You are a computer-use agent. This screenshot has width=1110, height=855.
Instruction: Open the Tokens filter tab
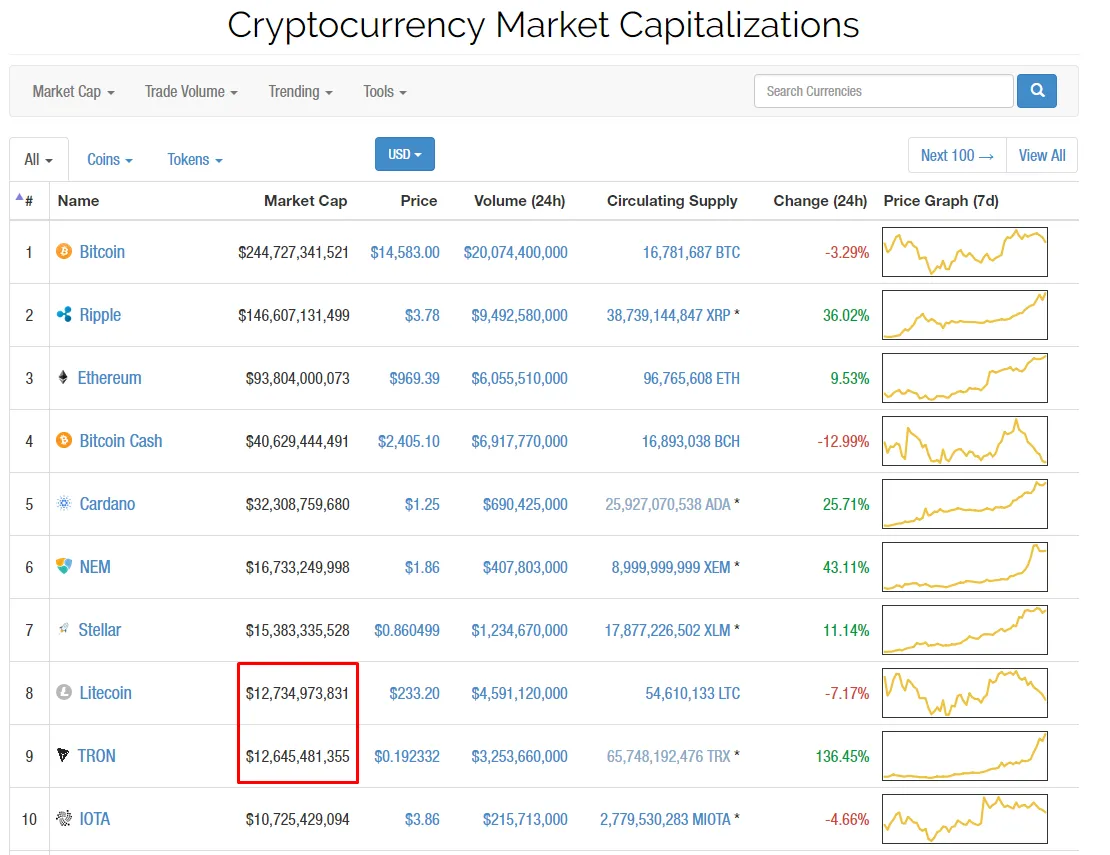(195, 159)
